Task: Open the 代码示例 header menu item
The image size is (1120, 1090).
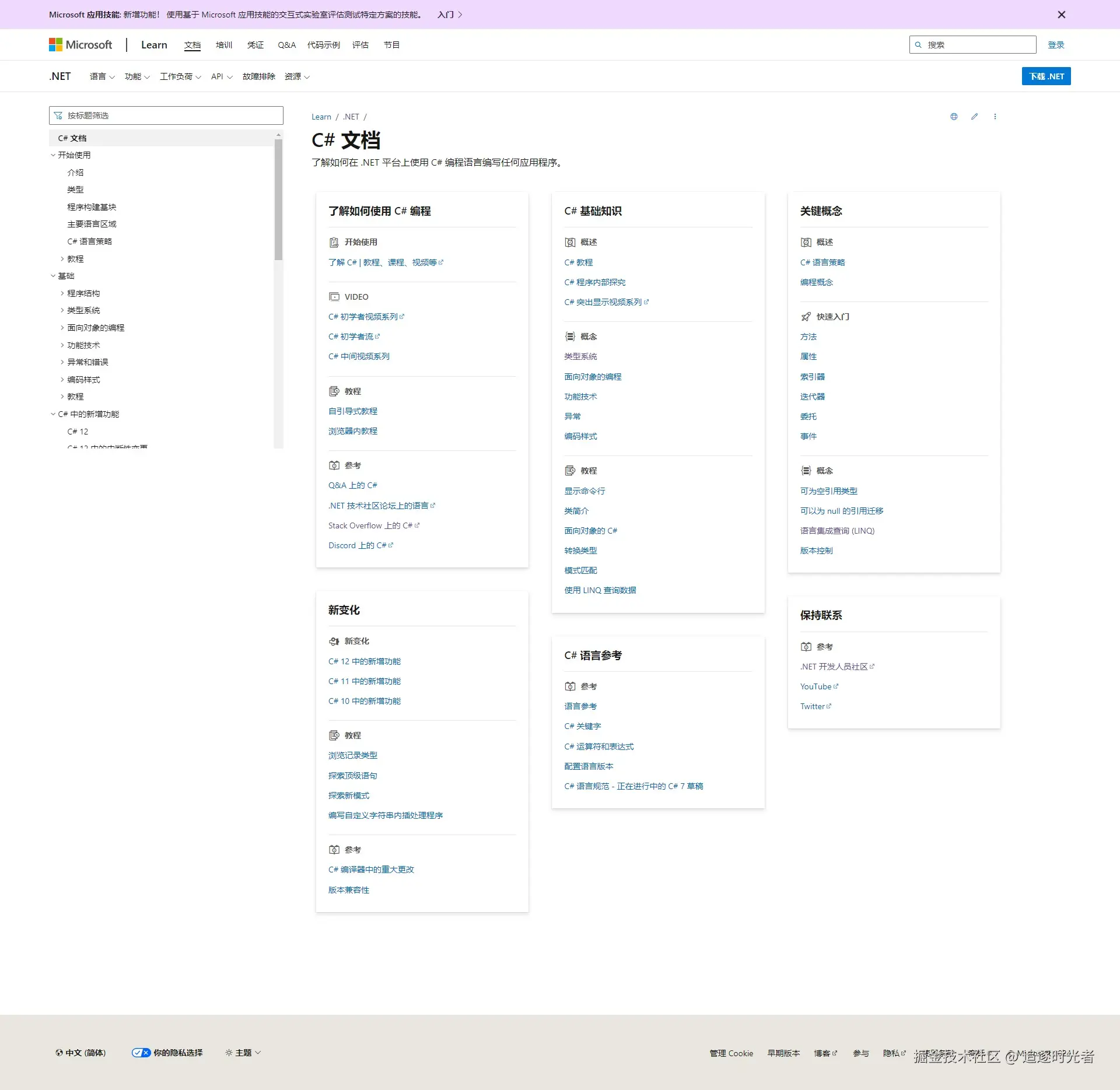Action: click(x=323, y=45)
